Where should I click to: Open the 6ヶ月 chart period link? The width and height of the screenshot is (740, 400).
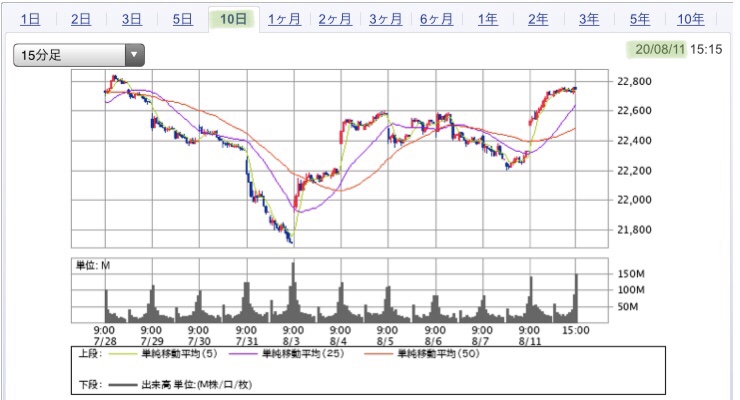437,19
